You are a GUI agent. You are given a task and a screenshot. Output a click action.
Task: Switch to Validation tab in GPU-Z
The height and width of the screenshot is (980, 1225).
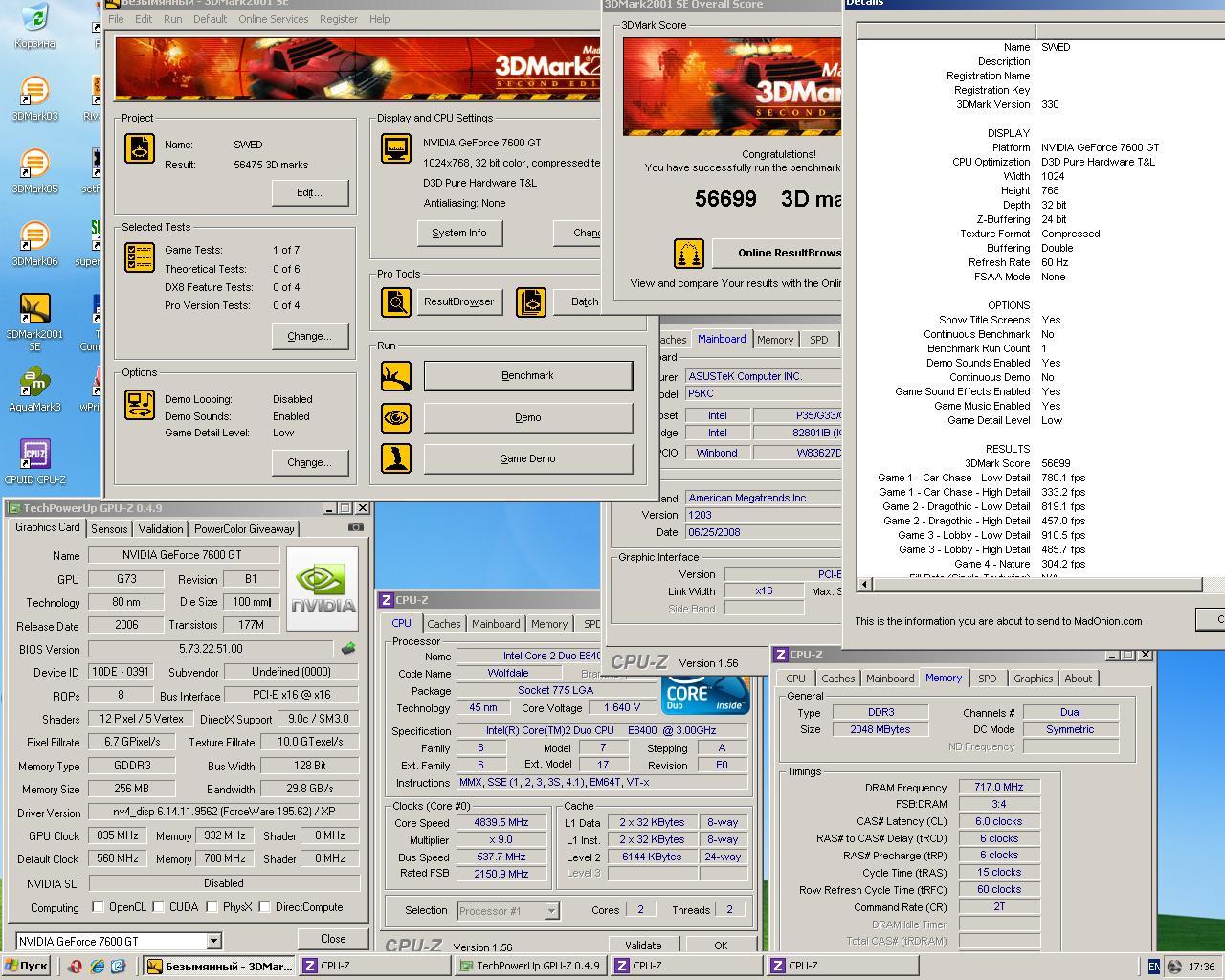(x=161, y=529)
